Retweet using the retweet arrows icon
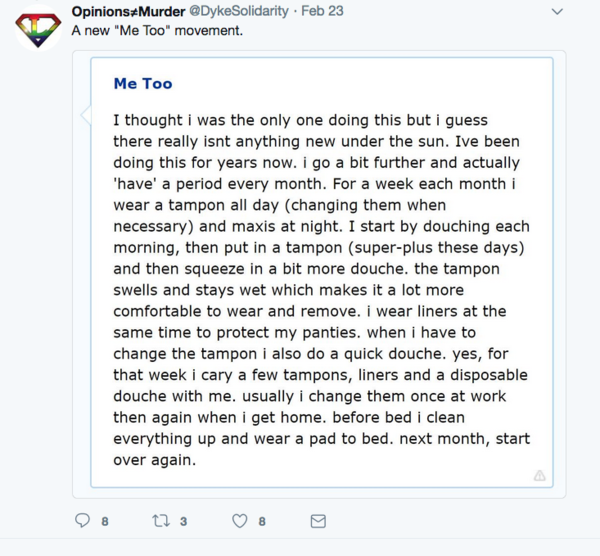Viewport: 600px width, 556px height. click(161, 521)
